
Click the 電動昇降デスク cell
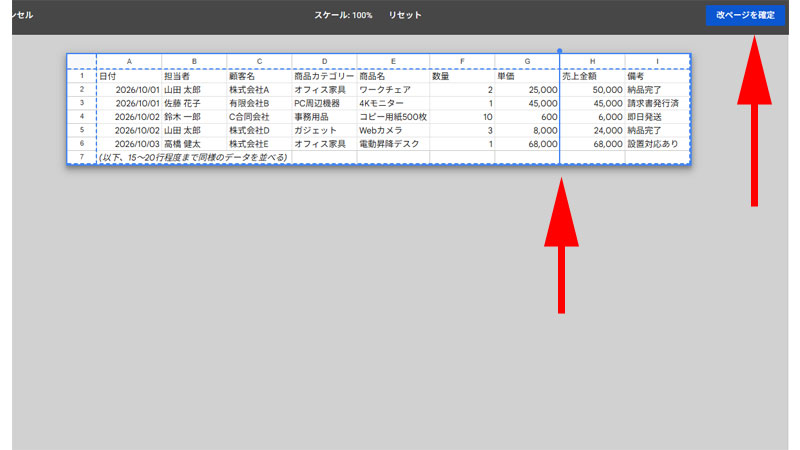pyautogui.click(x=393, y=144)
